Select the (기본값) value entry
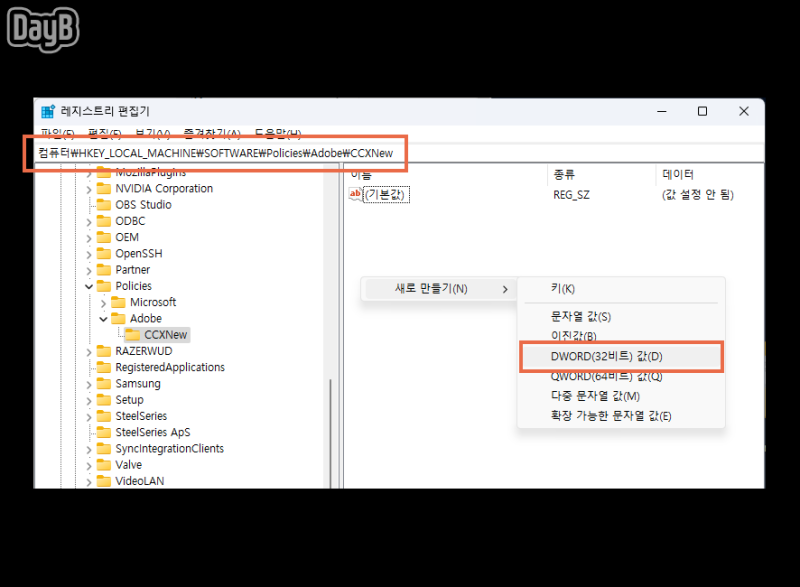The height and width of the screenshot is (587, 800). (x=386, y=195)
